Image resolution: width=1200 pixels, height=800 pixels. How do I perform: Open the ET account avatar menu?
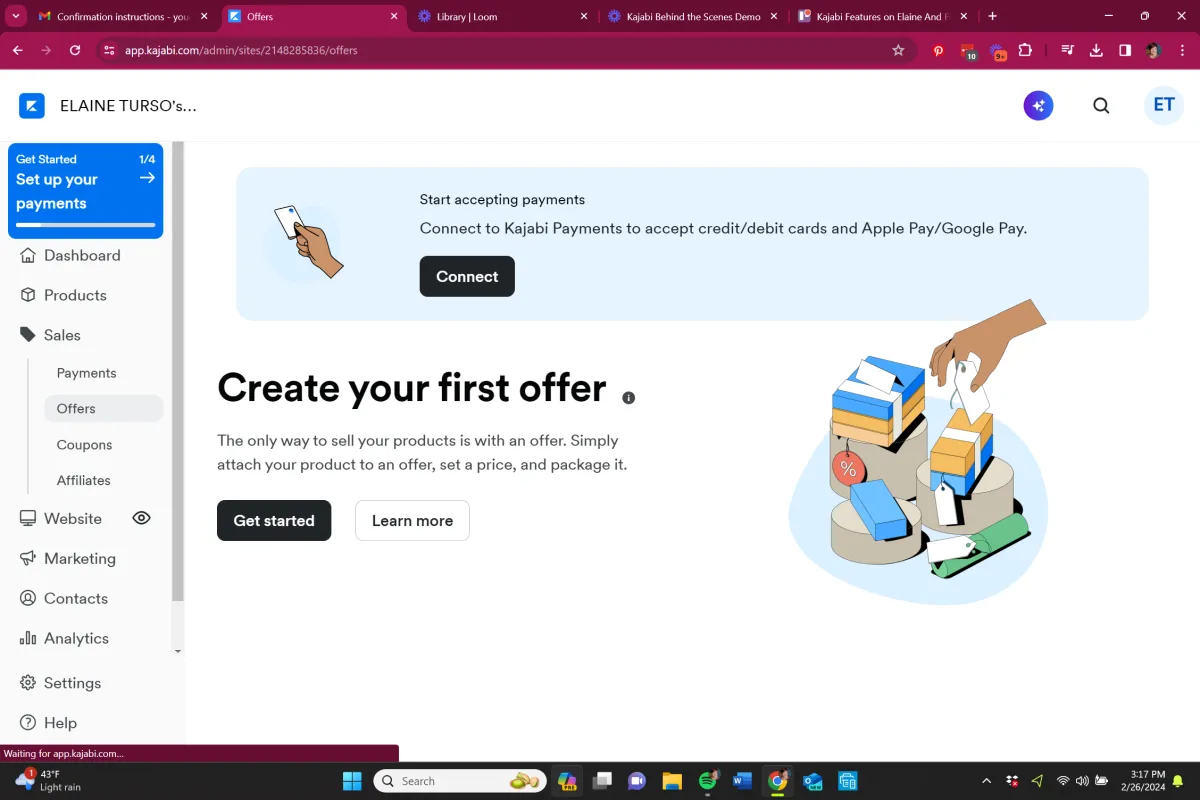coord(1164,105)
